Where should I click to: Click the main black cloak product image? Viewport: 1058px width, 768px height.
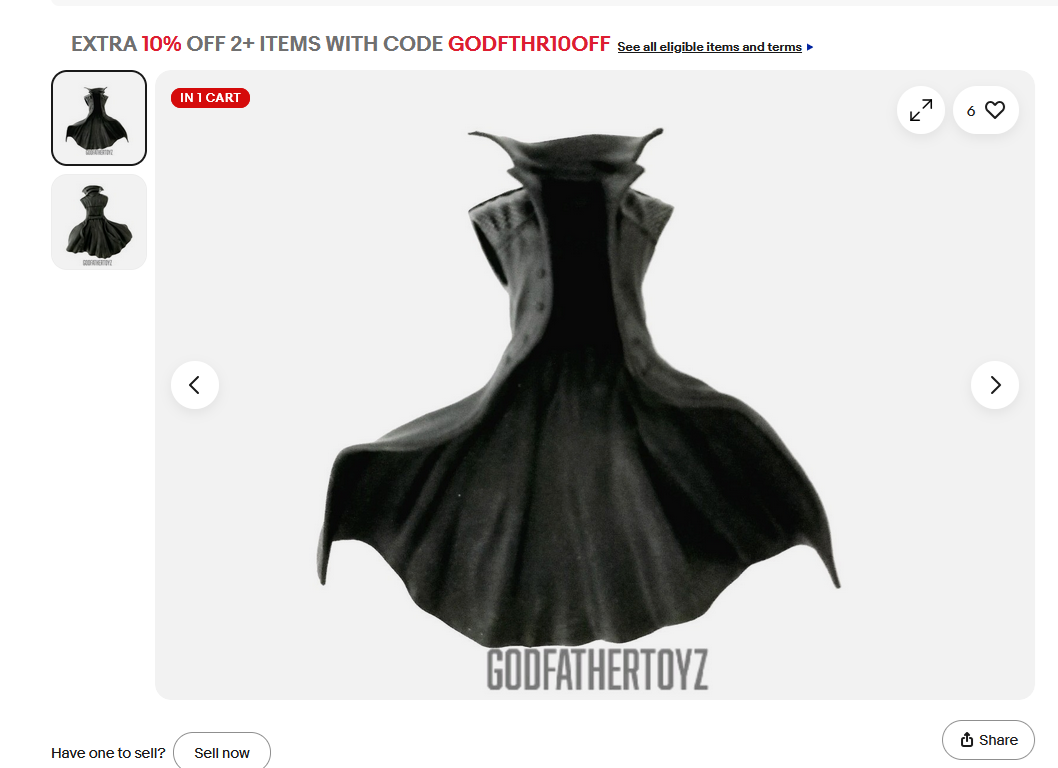(x=580, y=385)
